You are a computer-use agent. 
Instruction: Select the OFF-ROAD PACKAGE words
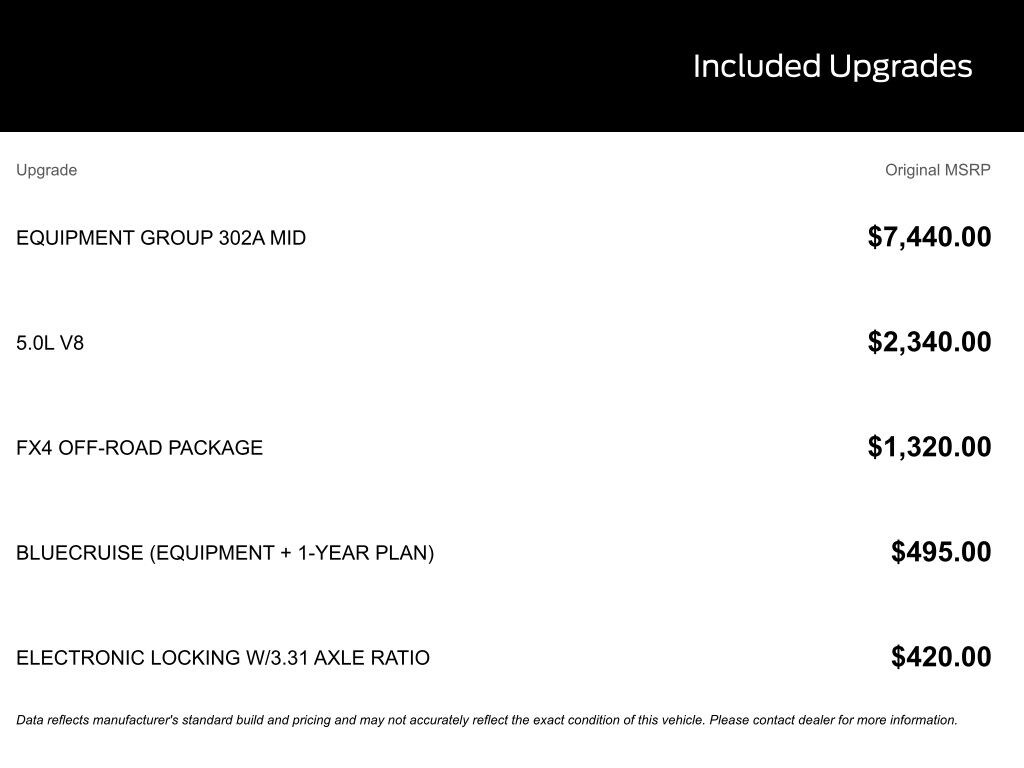click(x=161, y=448)
